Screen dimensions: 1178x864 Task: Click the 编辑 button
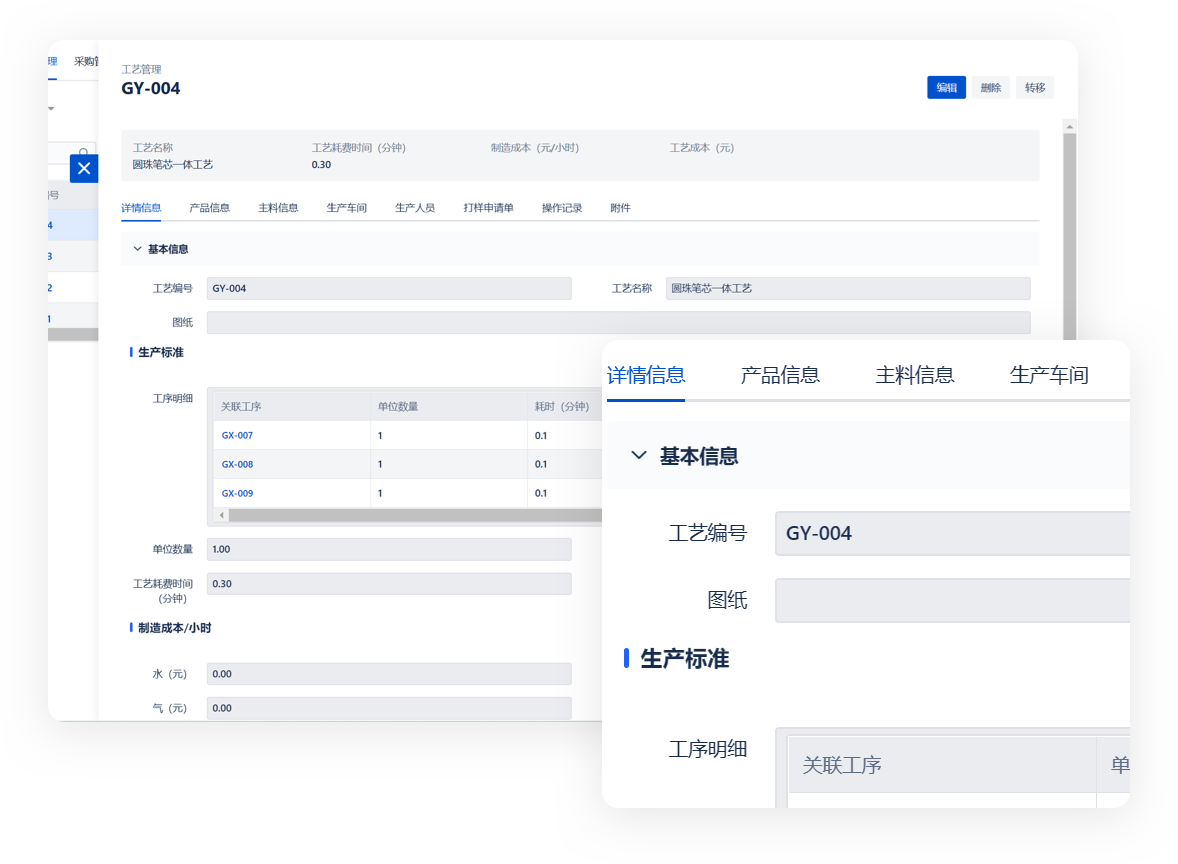point(946,87)
